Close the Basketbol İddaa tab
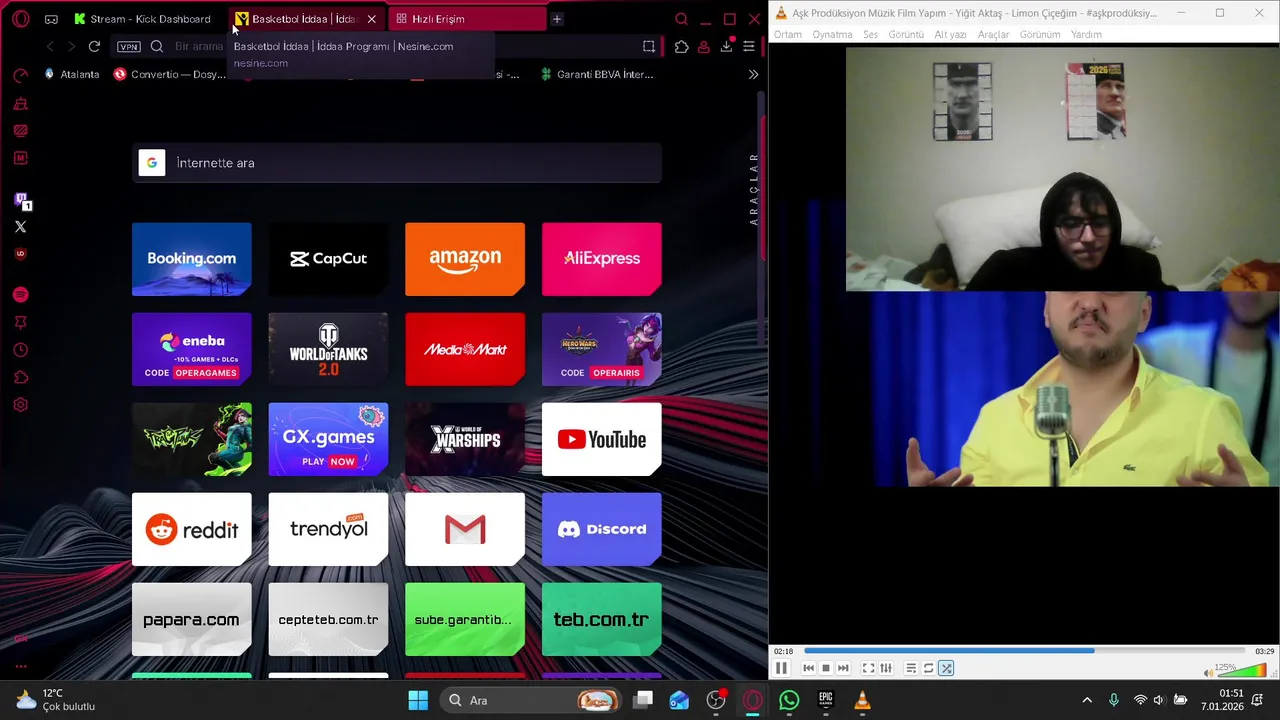 (x=371, y=19)
